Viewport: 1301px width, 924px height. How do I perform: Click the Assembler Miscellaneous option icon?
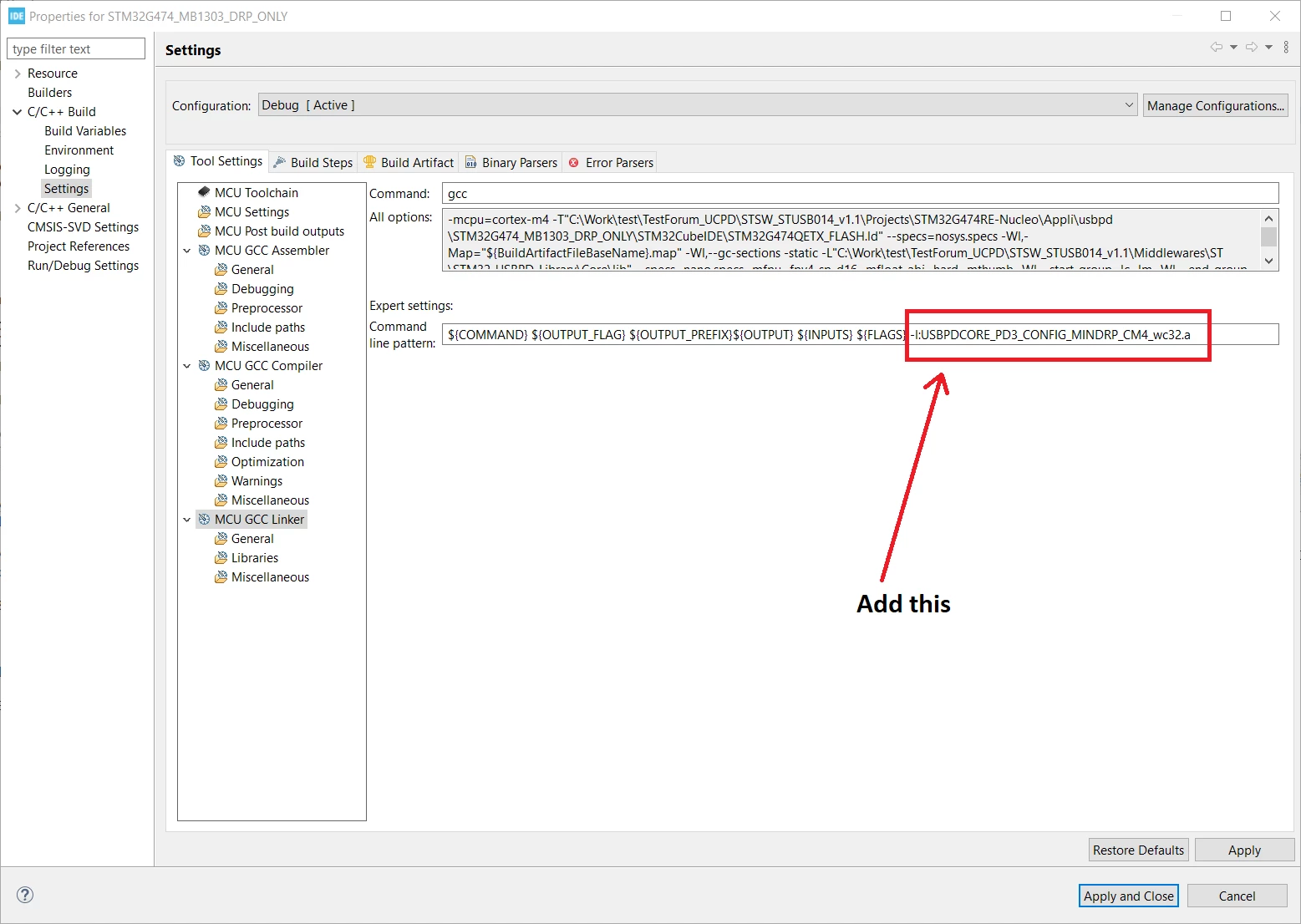tap(221, 346)
